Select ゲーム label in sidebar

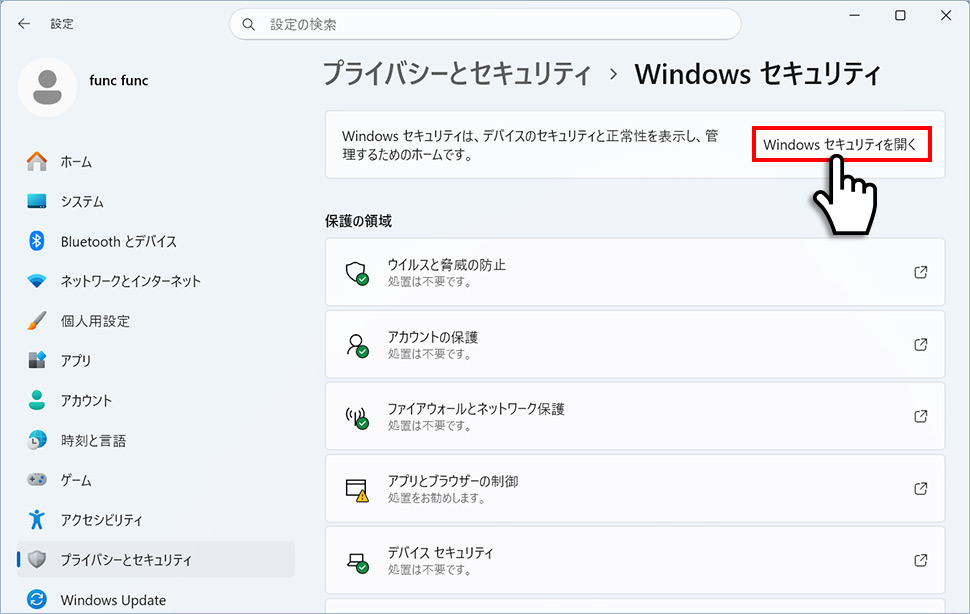point(75,480)
